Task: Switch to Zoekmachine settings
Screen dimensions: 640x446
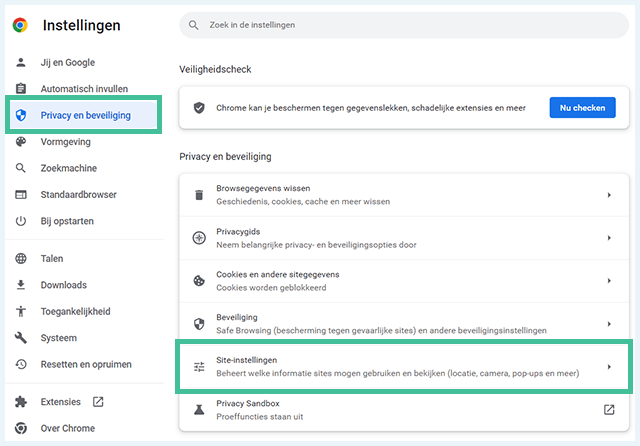Action: point(69,168)
